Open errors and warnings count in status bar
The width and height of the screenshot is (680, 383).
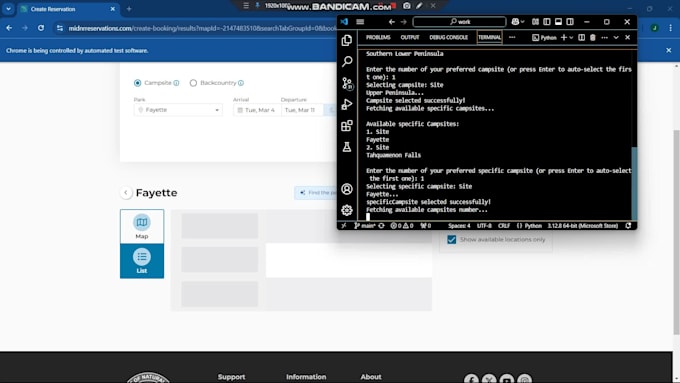(x=402, y=226)
